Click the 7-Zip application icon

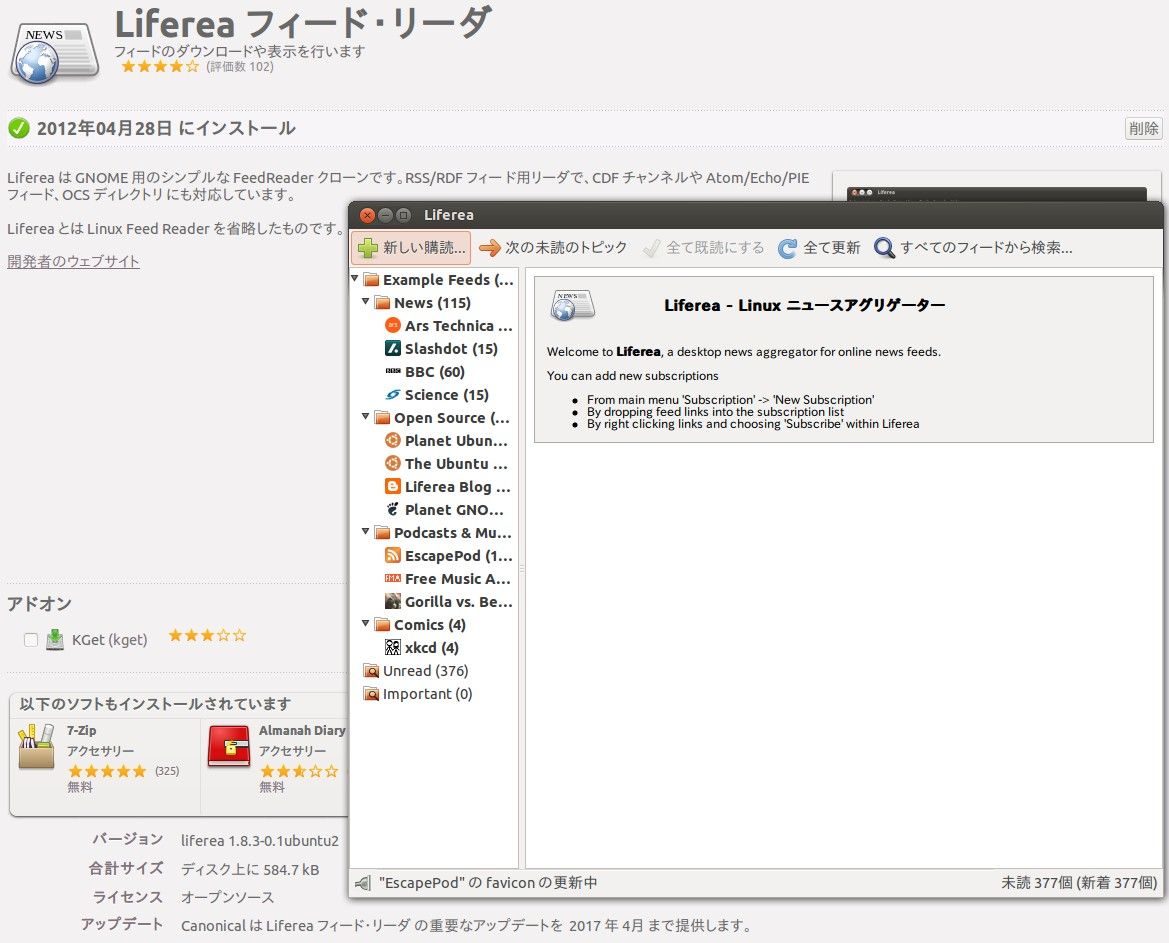point(37,746)
